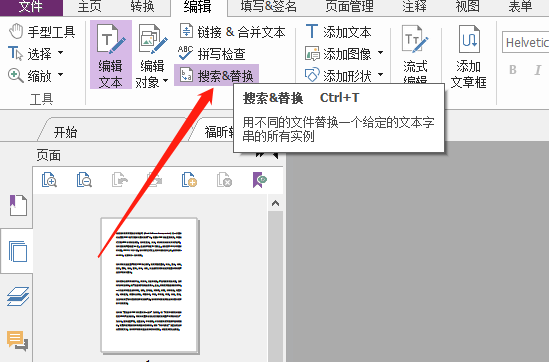Switch to Fill & Sign (填写&签名) tab
This screenshot has height=362, width=549.
(x=269, y=7)
